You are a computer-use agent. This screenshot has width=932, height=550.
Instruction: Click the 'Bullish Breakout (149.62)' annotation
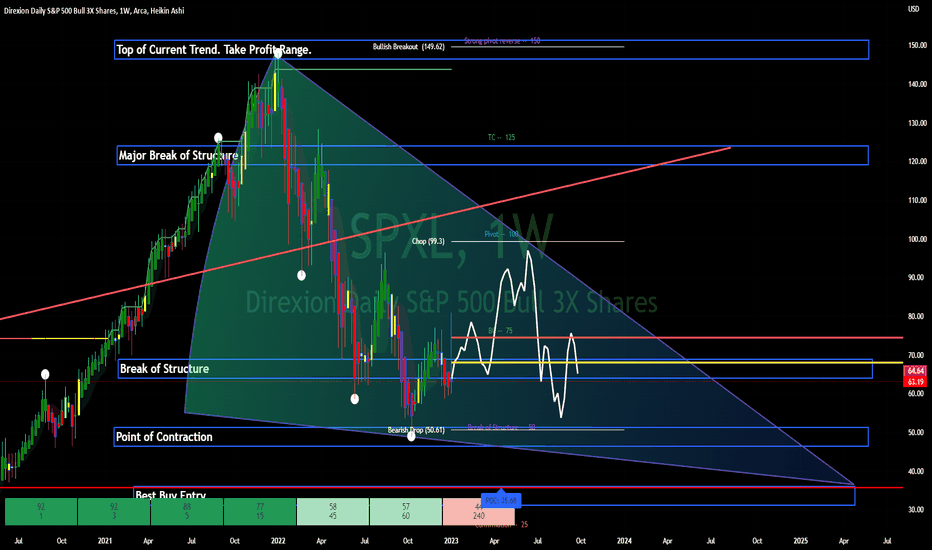[x=408, y=46]
